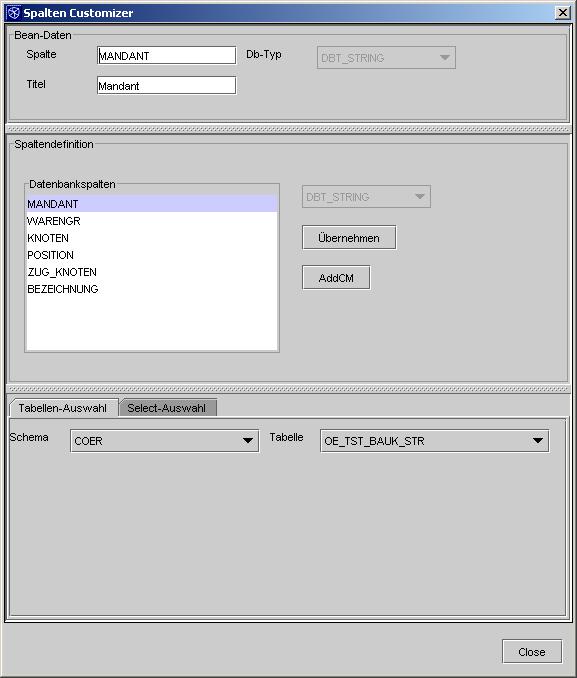The width and height of the screenshot is (577, 678).
Task: Open the Db-Typ DBT_STRING dropdown
Action: [x=386, y=58]
